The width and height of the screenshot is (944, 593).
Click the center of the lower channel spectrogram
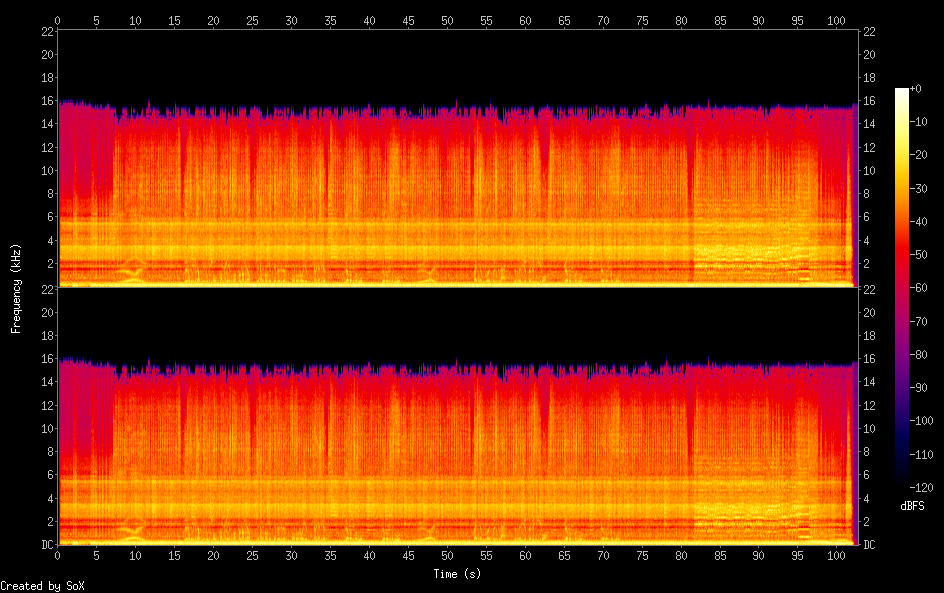pyautogui.click(x=457, y=416)
